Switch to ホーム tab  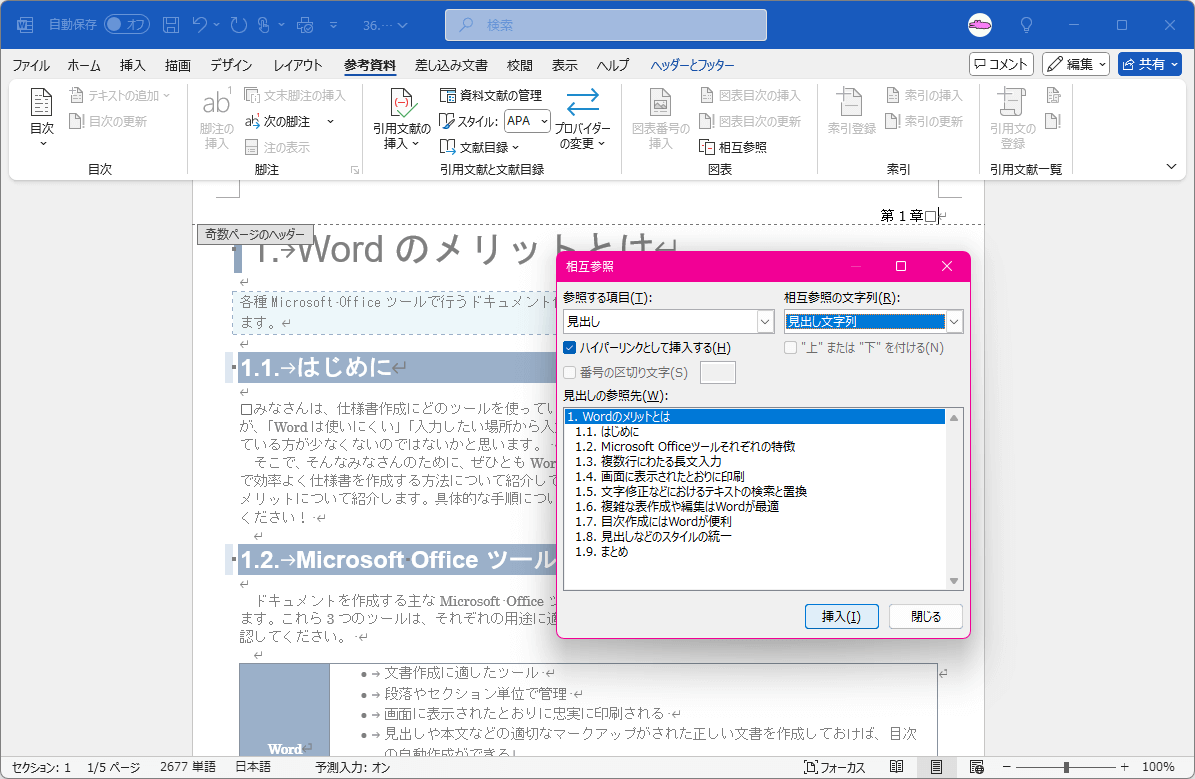(84, 66)
